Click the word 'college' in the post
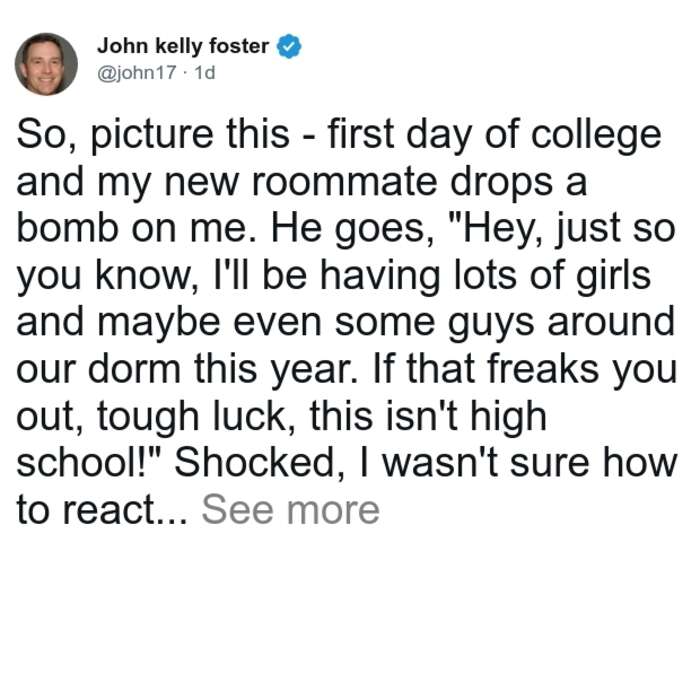 (596, 135)
